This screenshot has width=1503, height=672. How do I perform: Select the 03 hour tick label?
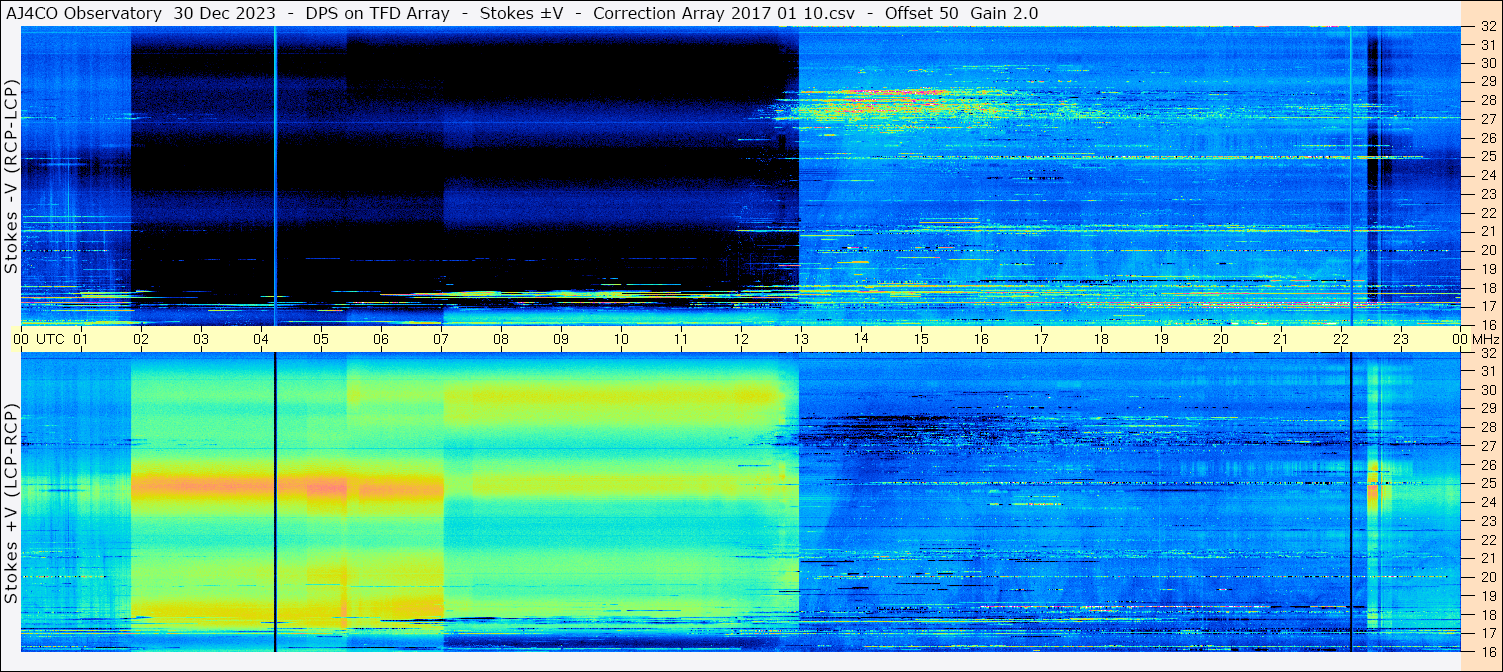[x=201, y=339]
